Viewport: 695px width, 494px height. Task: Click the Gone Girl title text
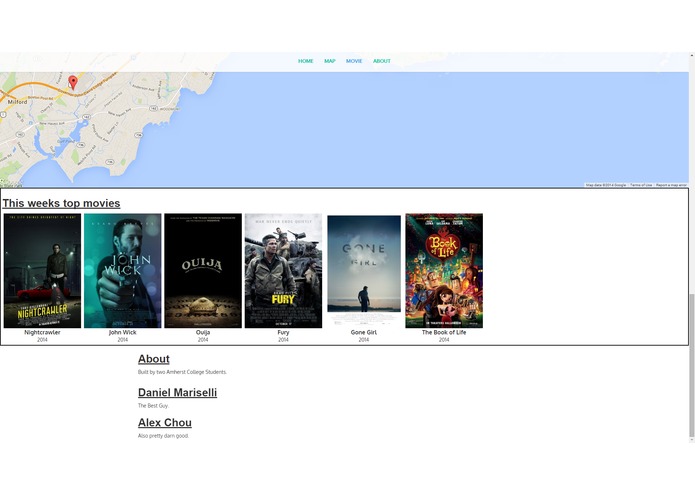[x=364, y=332]
